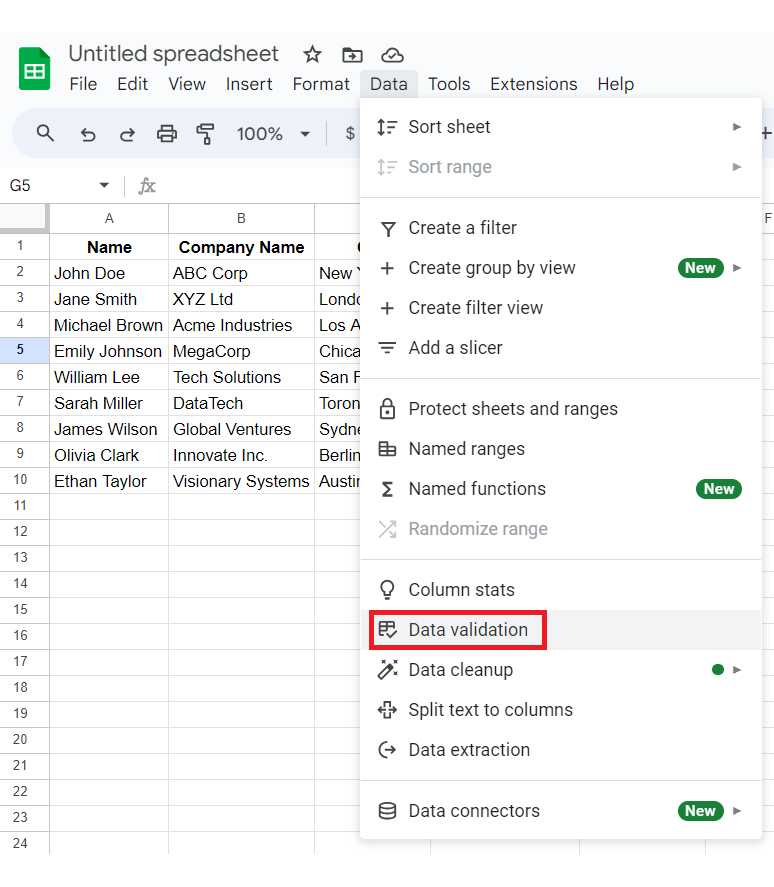
Task: Select Create a filter option
Action: click(x=561, y=228)
